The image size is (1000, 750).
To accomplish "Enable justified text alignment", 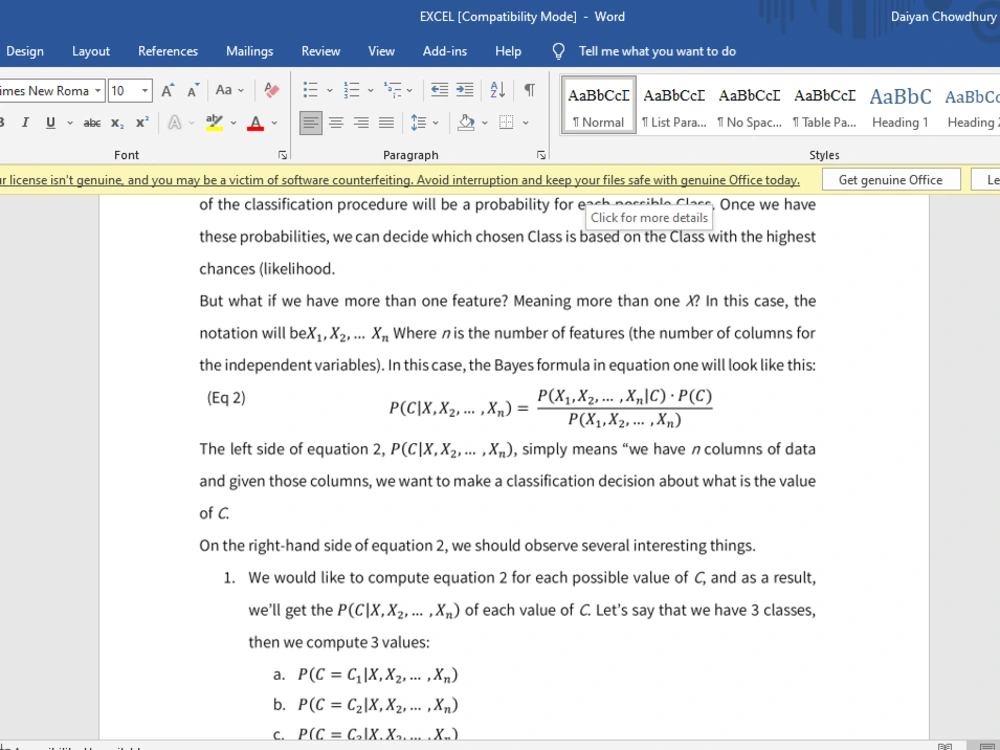I will [x=386, y=124].
